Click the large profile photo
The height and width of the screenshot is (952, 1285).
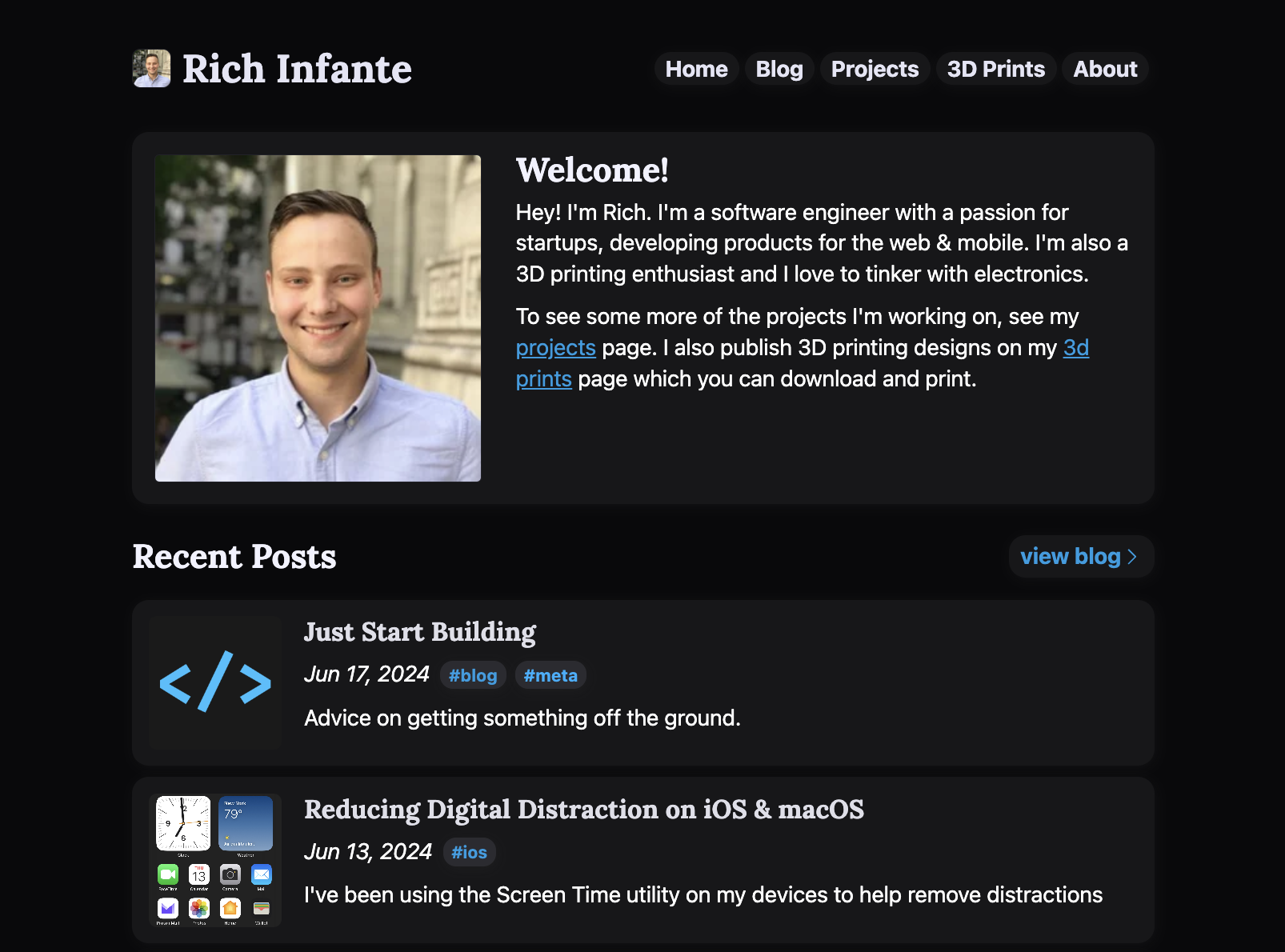click(318, 318)
